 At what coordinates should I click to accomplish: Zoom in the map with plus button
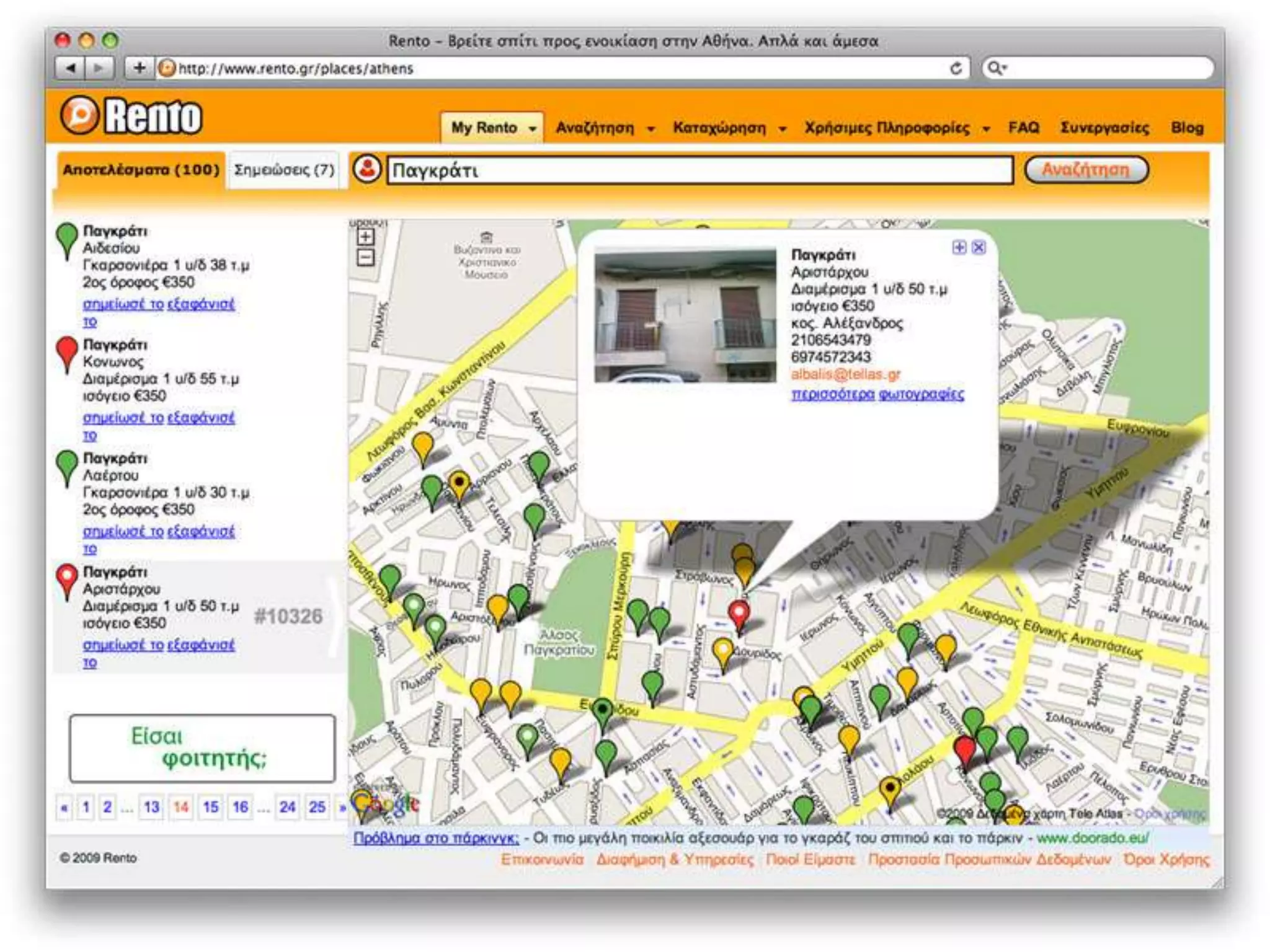coord(365,237)
